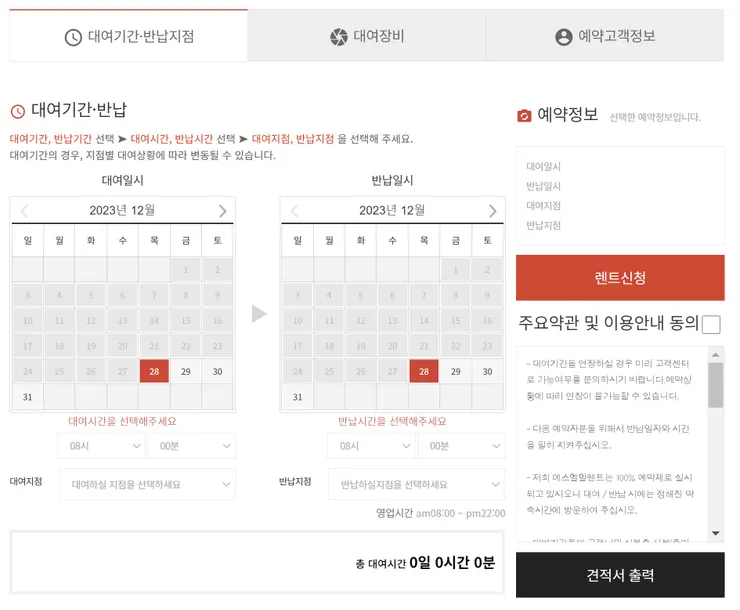Open the rental hour 08시 dropdown
This screenshot has width=740, height=610.
click(x=100, y=446)
